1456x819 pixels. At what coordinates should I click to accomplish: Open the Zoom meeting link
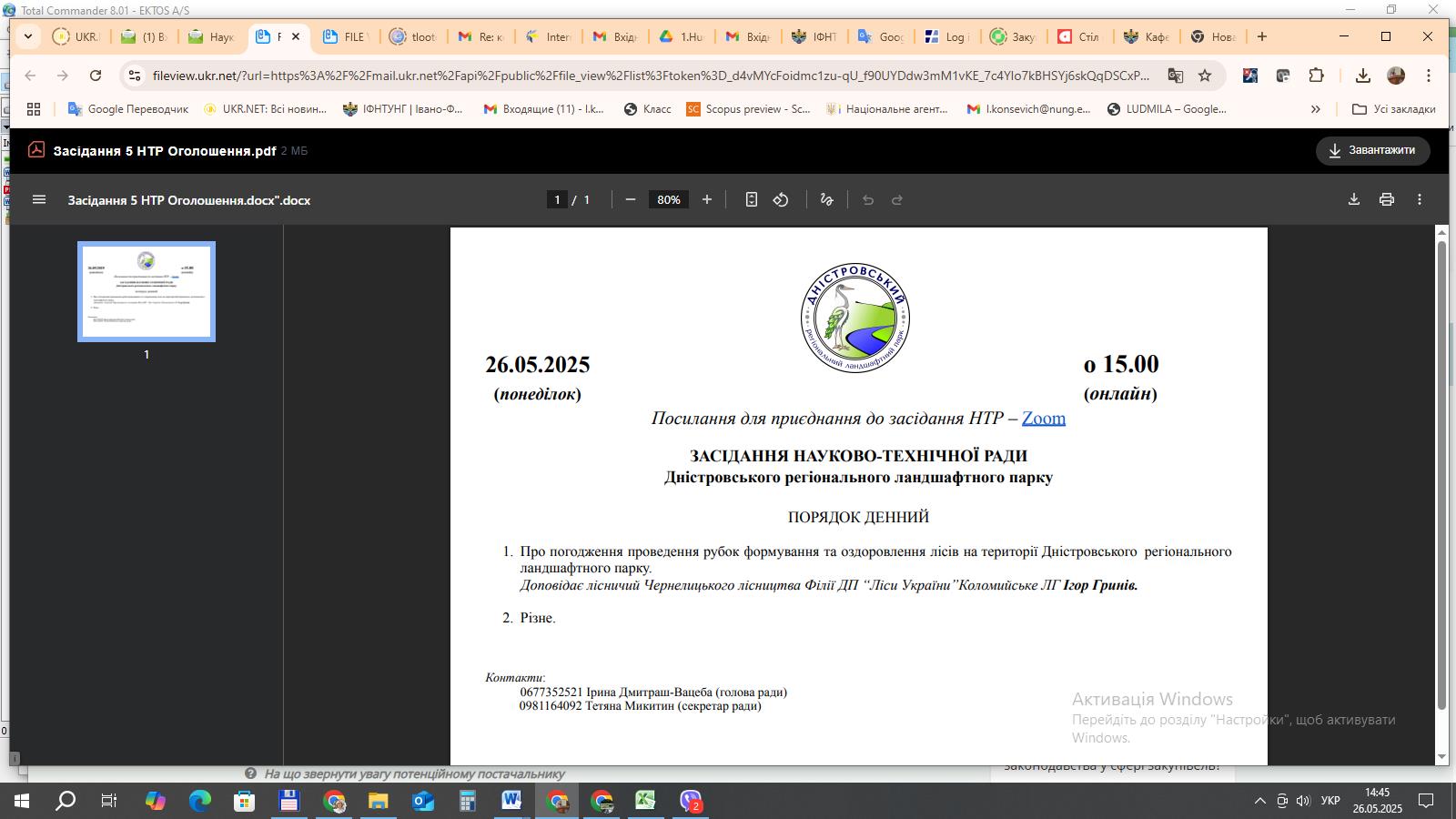click(x=1043, y=418)
